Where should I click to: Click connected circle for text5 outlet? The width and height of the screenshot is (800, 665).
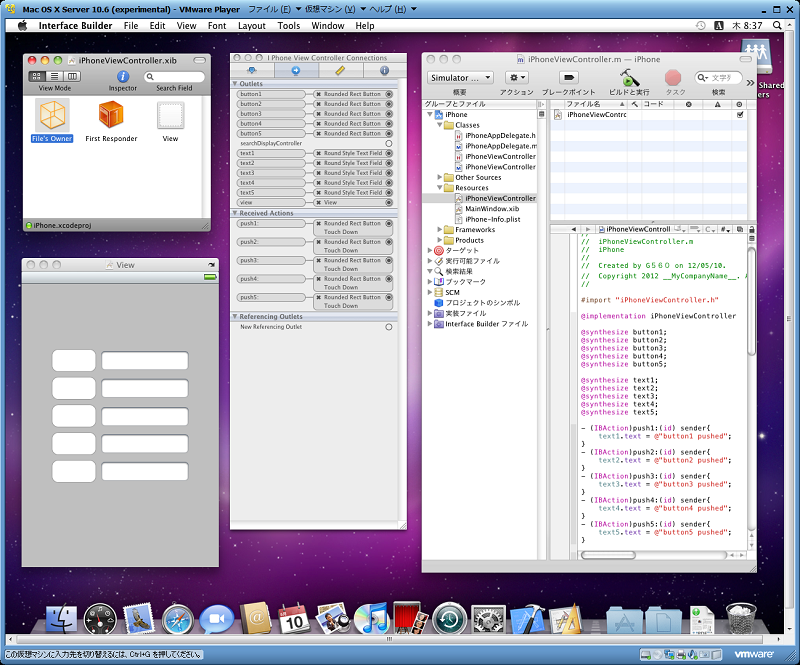[x=389, y=193]
